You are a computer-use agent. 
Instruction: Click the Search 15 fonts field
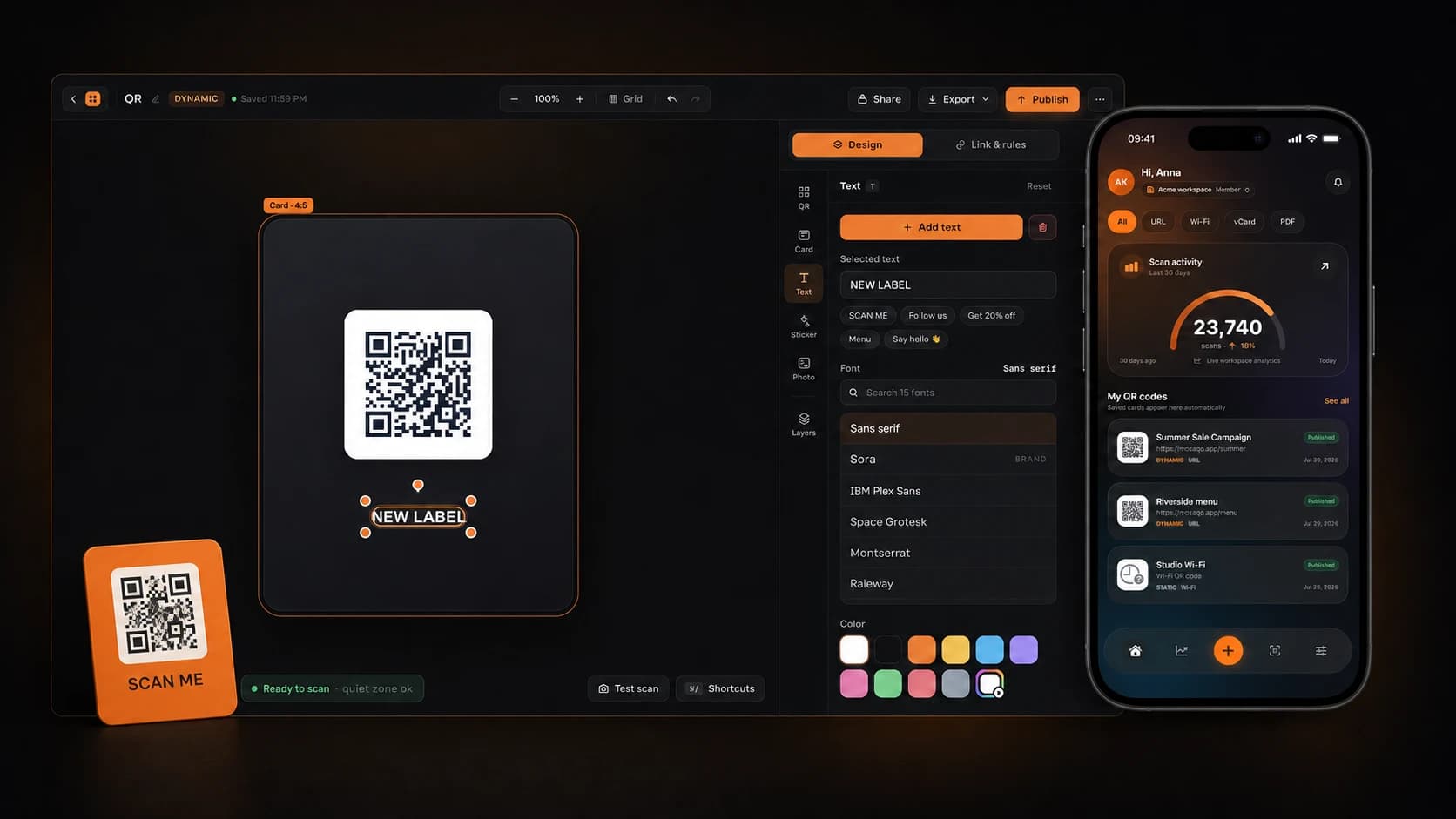coord(947,393)
